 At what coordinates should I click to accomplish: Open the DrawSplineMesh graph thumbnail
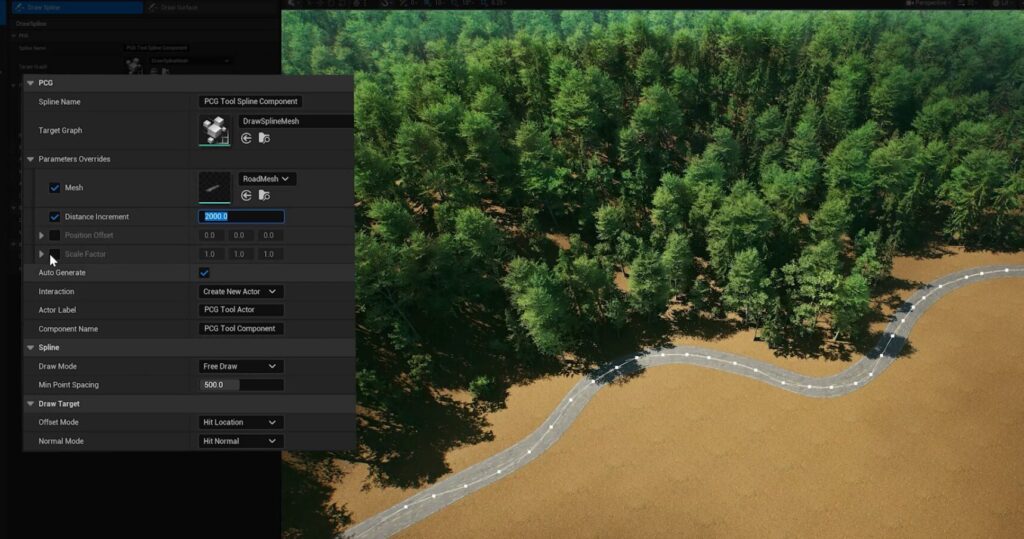tap(214, 130)
